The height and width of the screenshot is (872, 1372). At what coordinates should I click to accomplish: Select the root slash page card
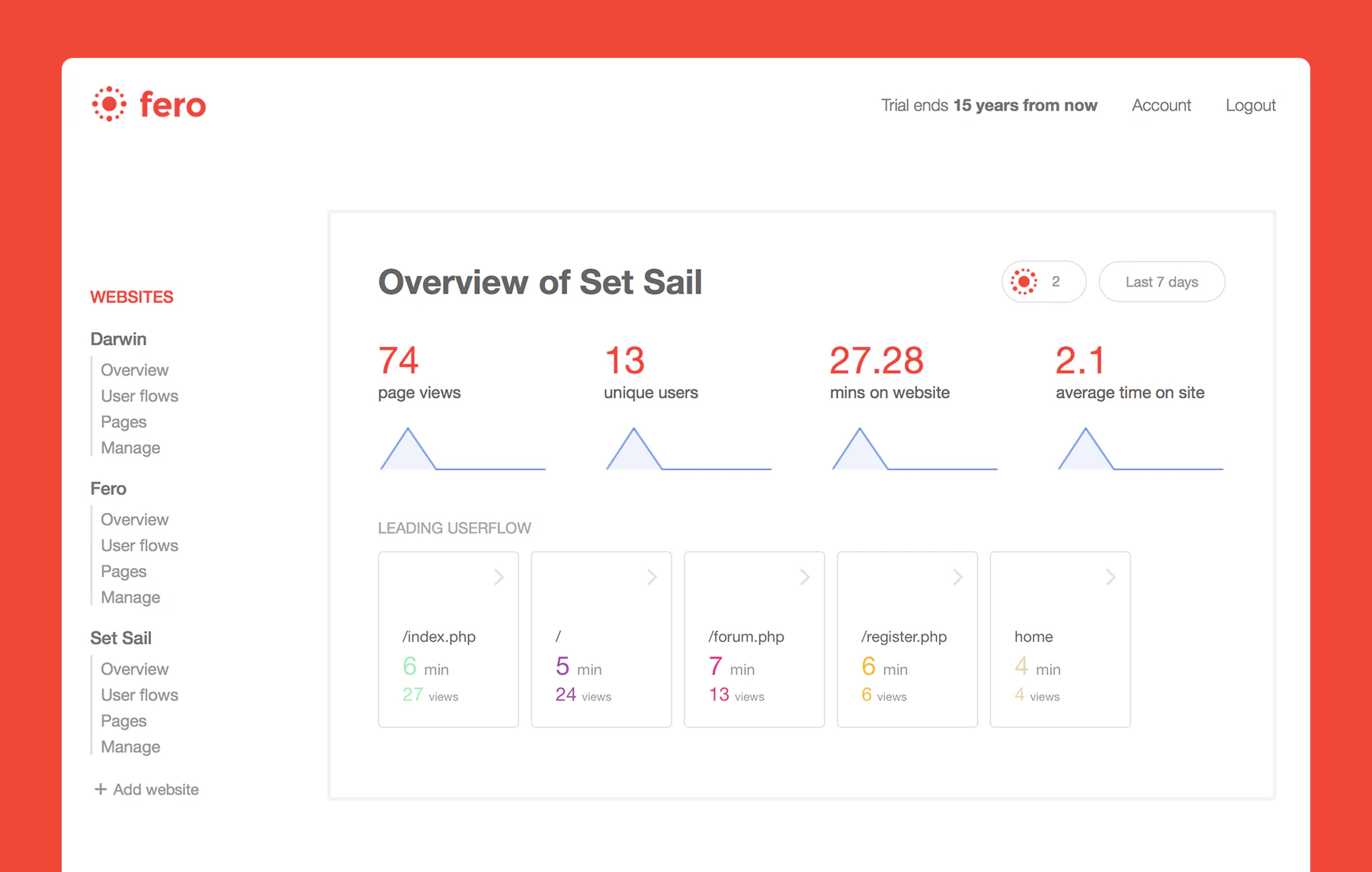pyautogui.click(x=601, y=640)
